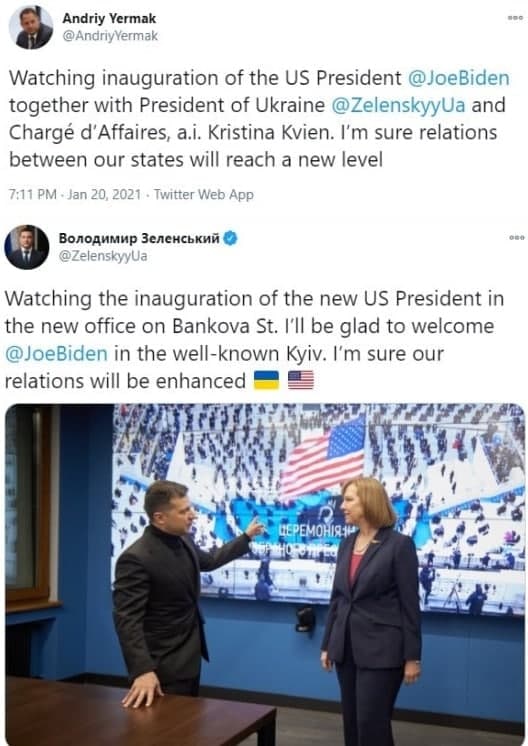528x746 pixels.
Task: Click the Andriy Yermak display name
Action: (109, 19)
